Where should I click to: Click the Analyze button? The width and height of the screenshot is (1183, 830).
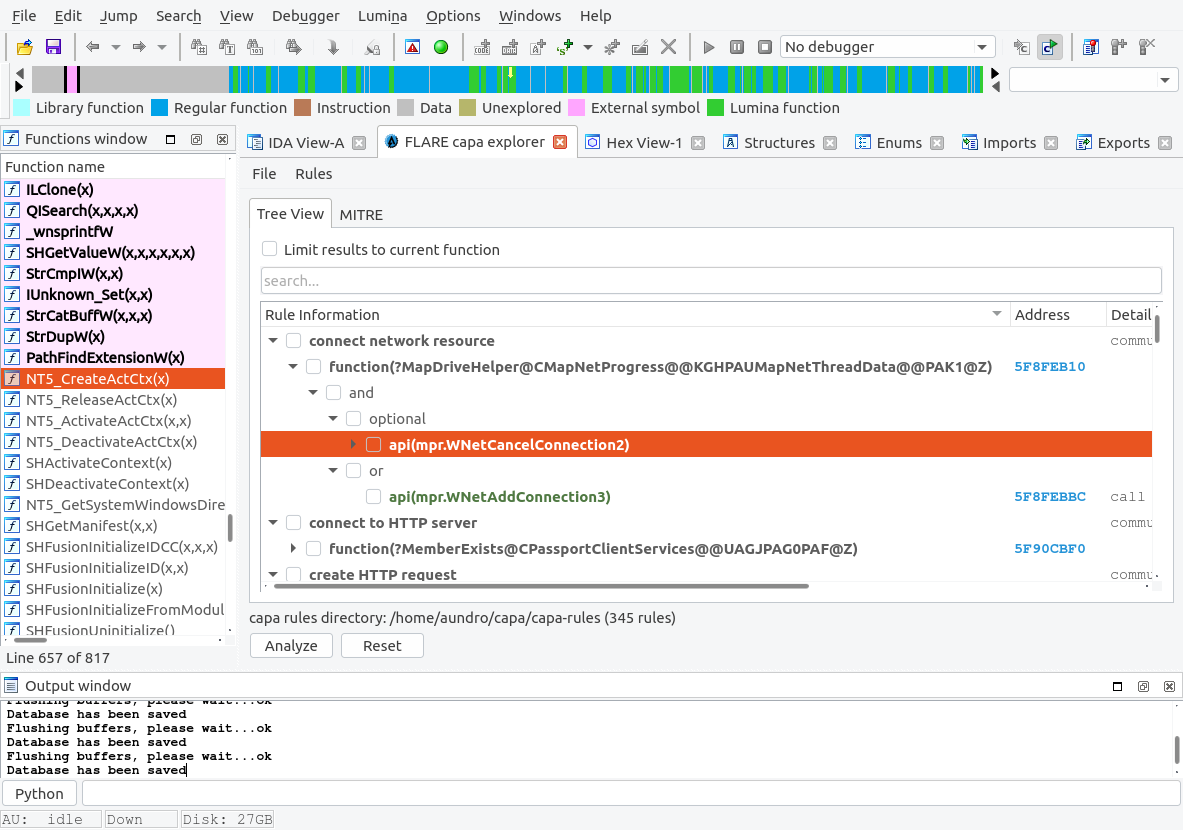(x=291, y=646)
